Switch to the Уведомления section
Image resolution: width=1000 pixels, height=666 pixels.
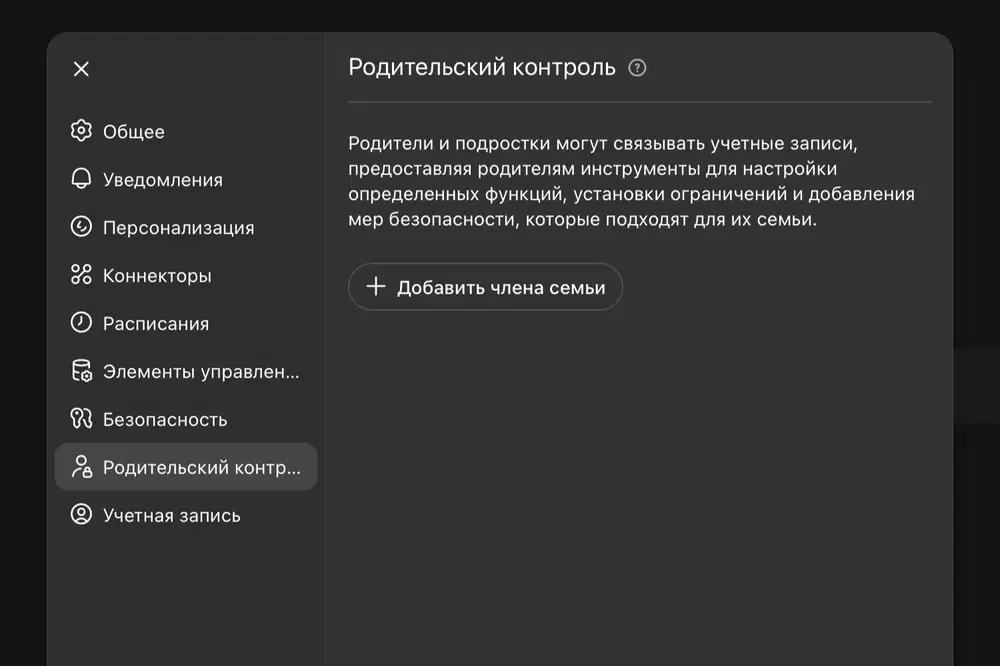coord(163,180)
